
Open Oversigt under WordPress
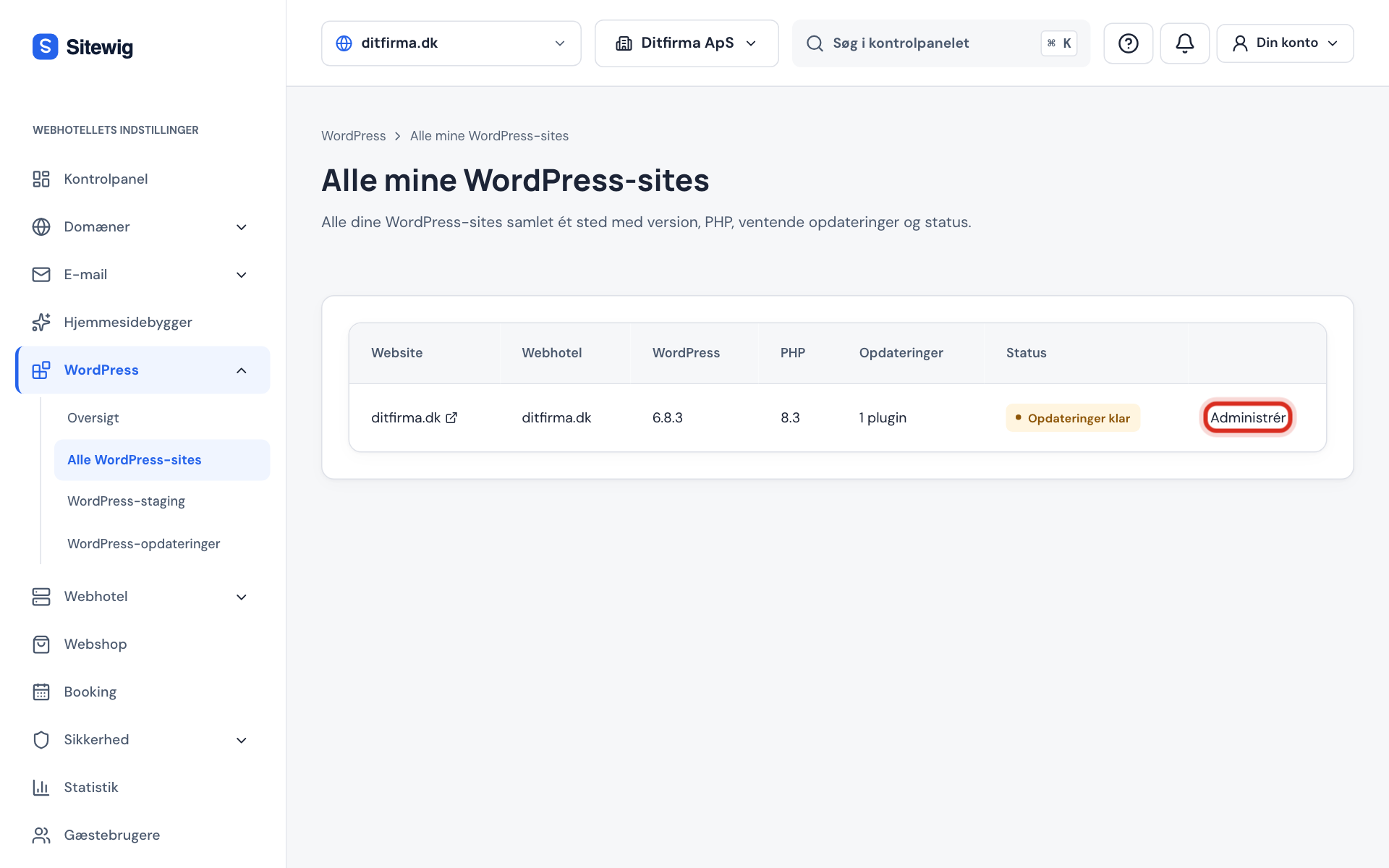point(93,417)
